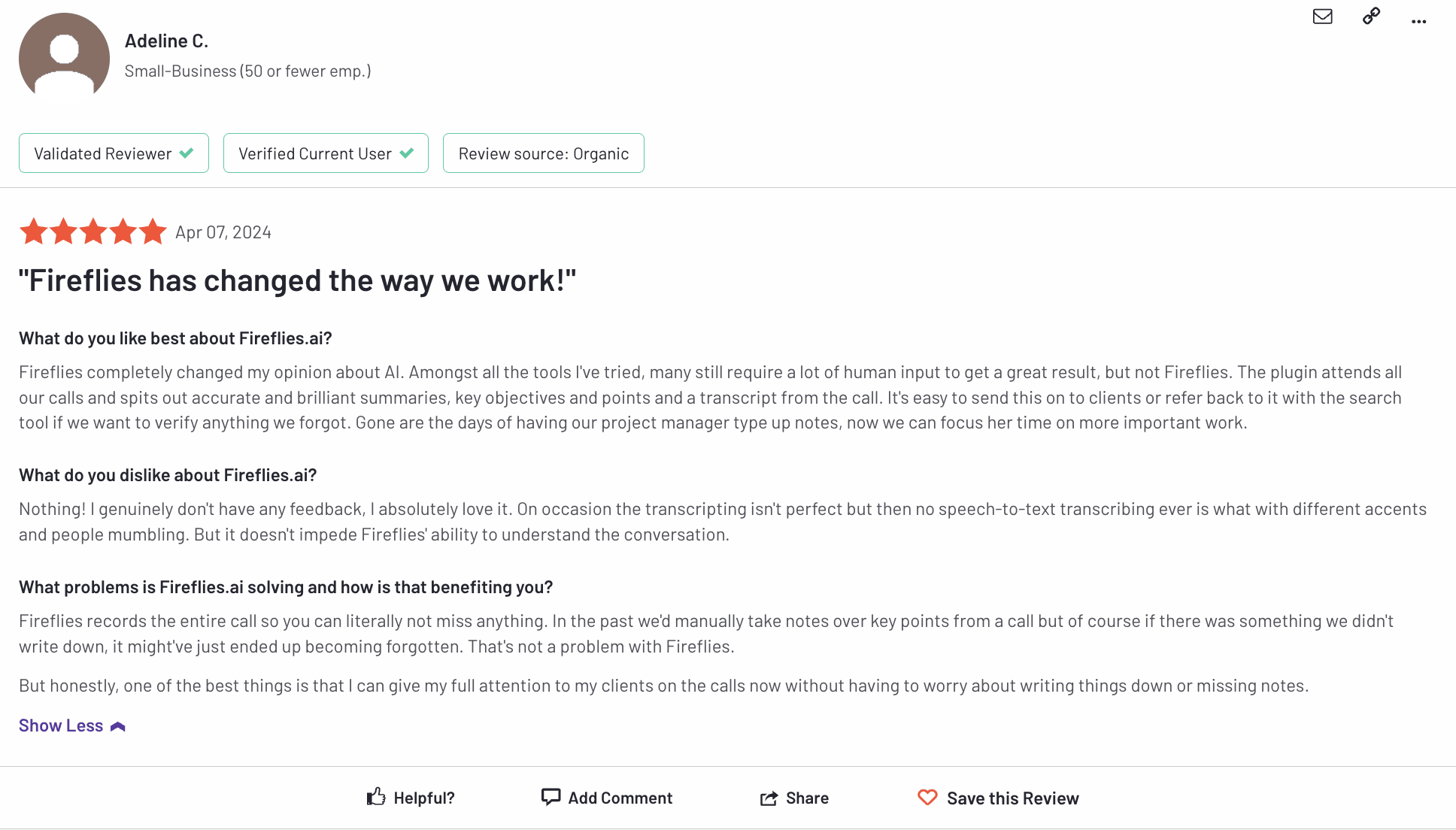Click the Validated Reviewer checkmark

coord(187,153)
